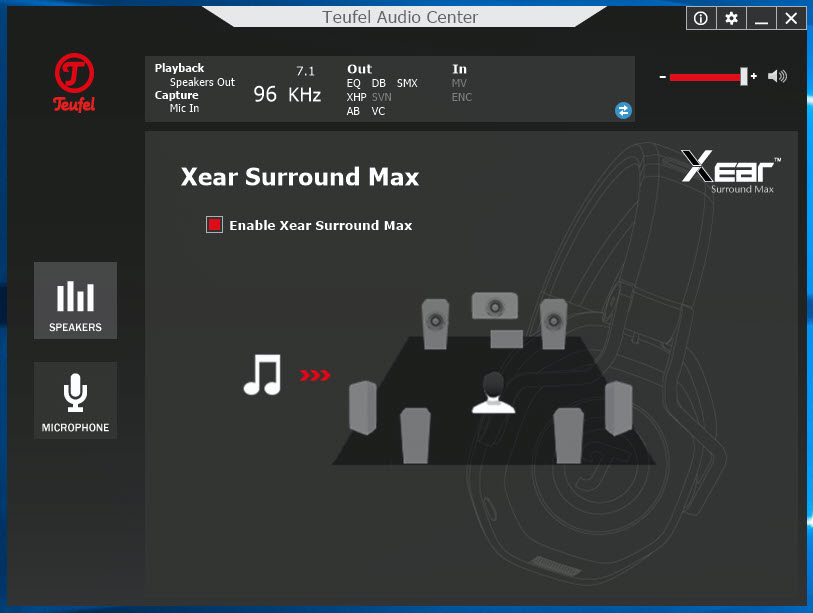Screen dimensions: 813x613
Task: Select the XHP output indicator
Action: tap(356, 97)
